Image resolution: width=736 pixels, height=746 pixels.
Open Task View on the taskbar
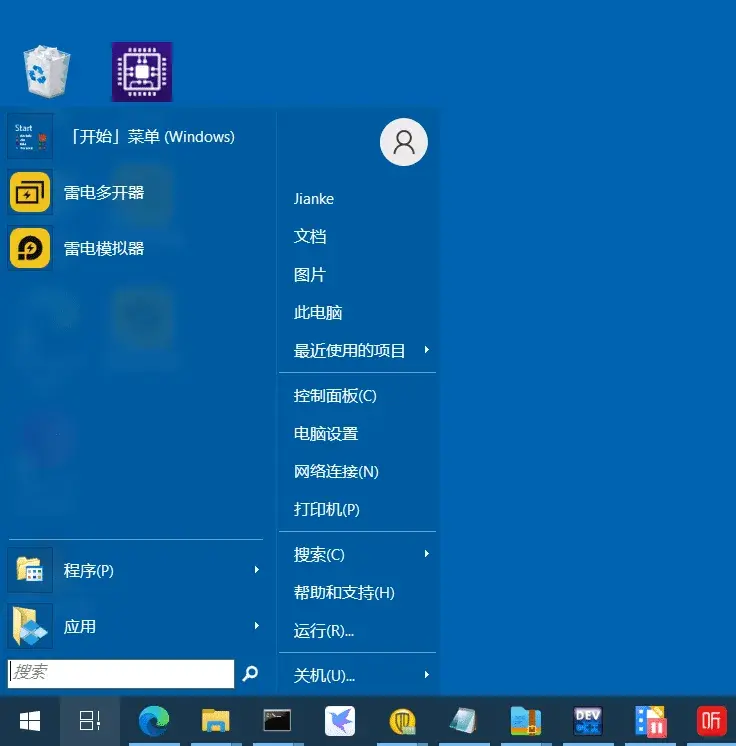(x=90, y=721)
